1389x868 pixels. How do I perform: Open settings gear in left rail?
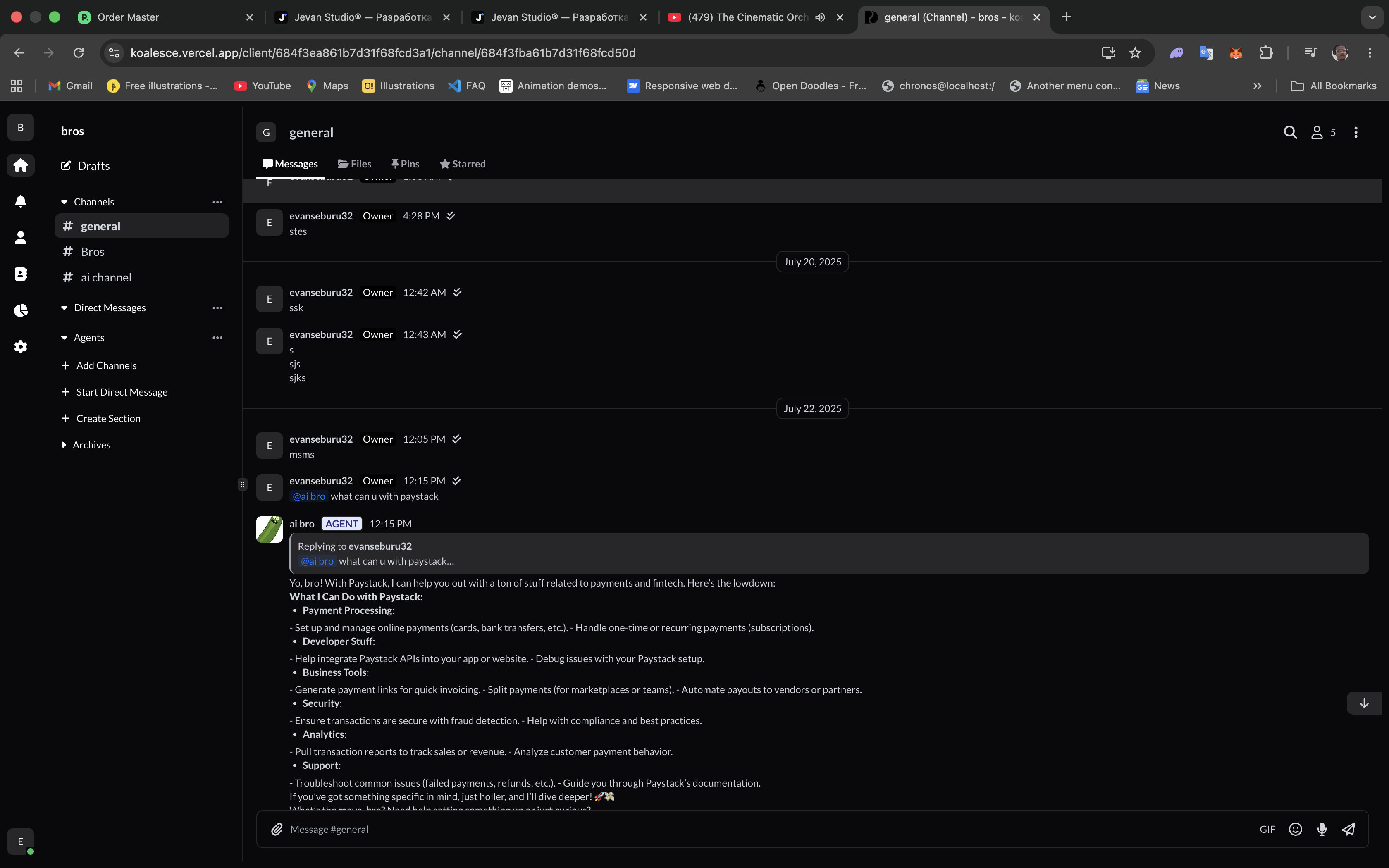(21, 346)
